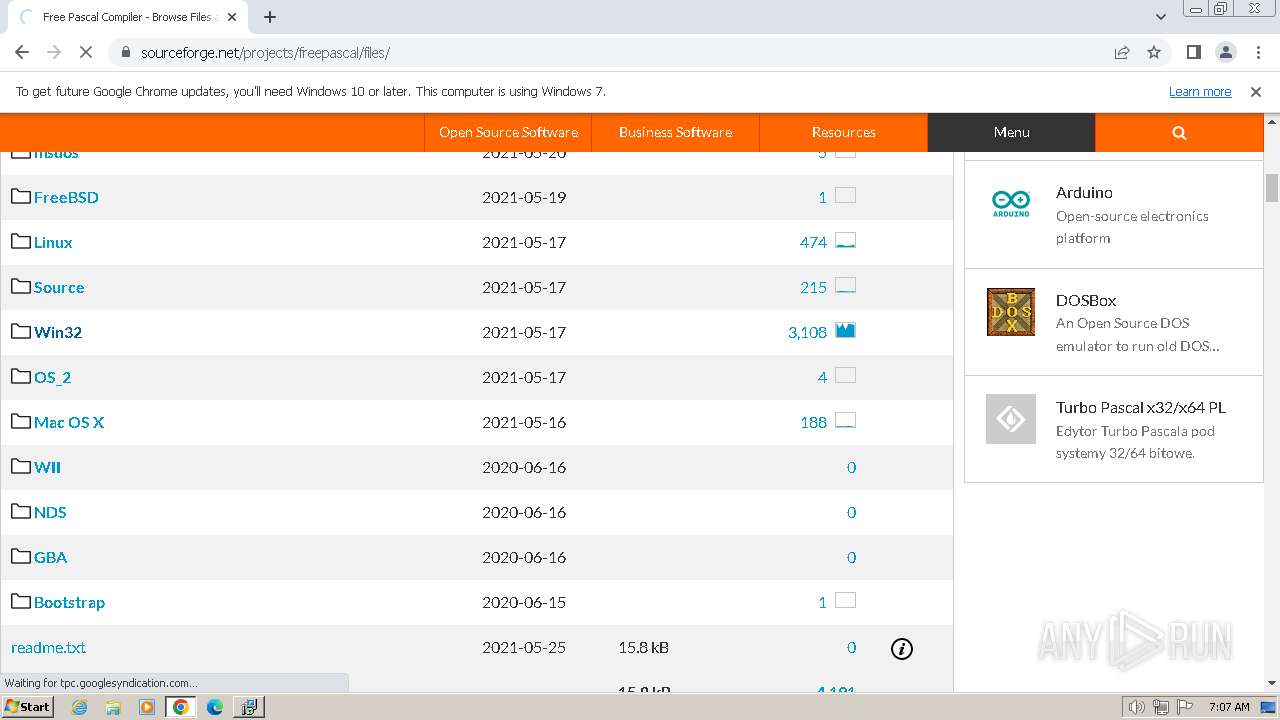Screen dimensions: 1280x720
Task: Follow the Learn more link
Action: 1200,91
